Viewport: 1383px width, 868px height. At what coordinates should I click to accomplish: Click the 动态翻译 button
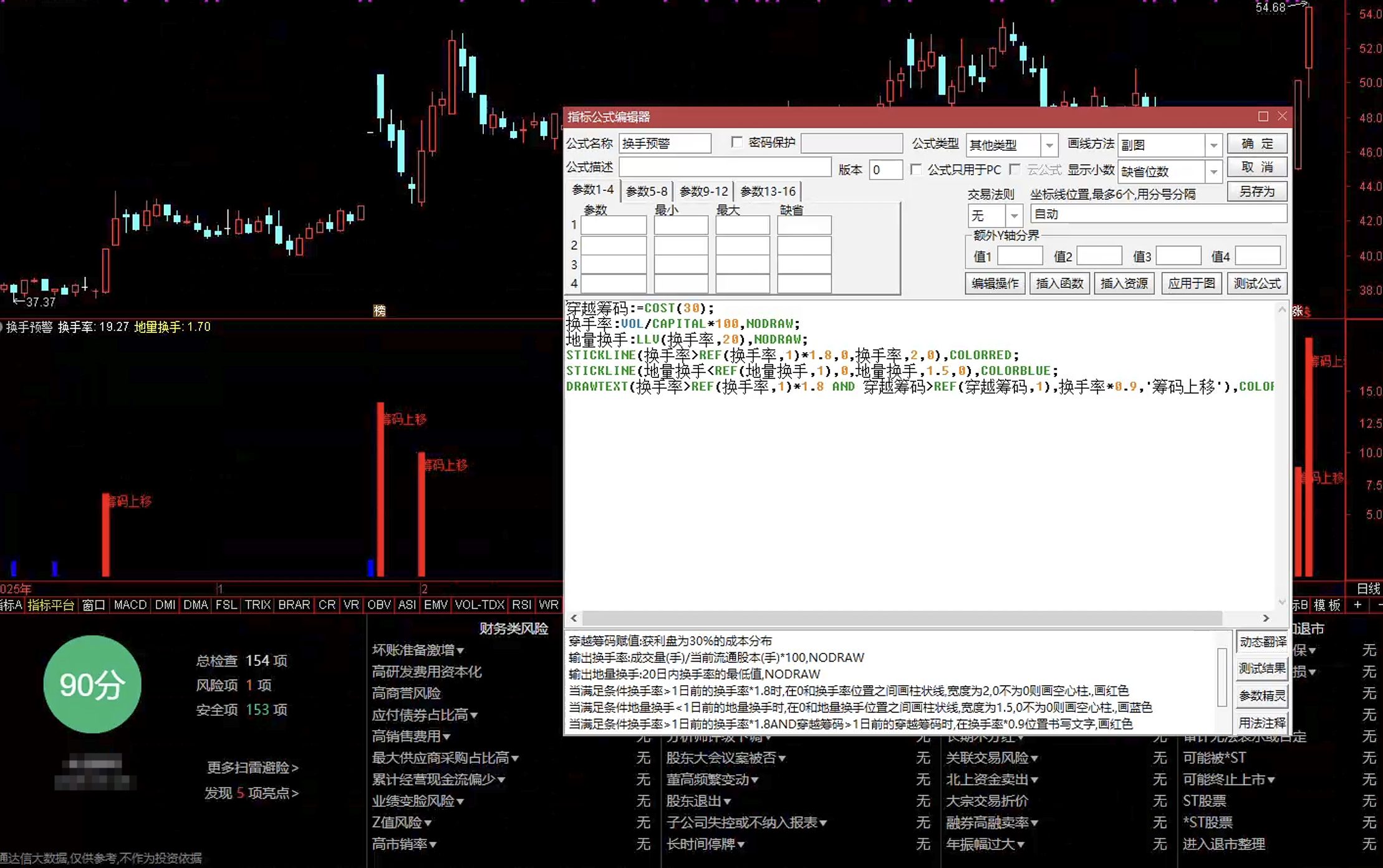[x=1263, y=642]
